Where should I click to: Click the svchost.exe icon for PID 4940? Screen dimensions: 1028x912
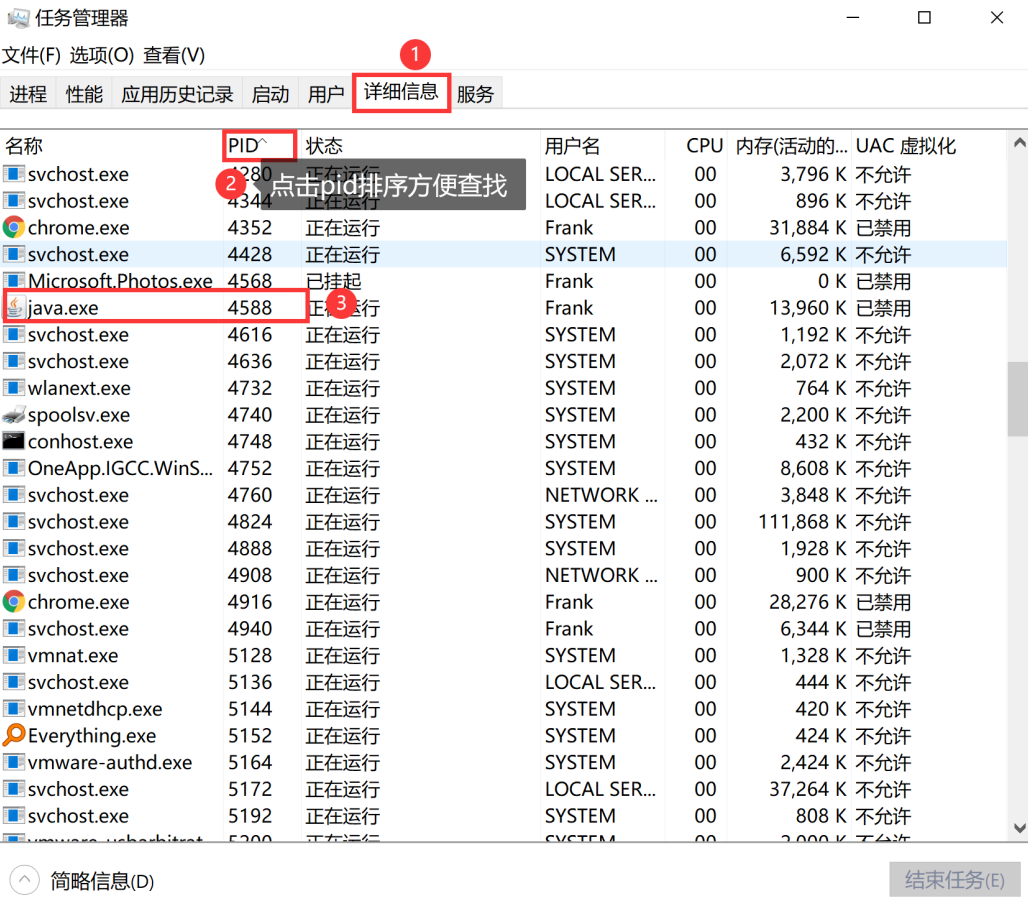tap(14, 629)
